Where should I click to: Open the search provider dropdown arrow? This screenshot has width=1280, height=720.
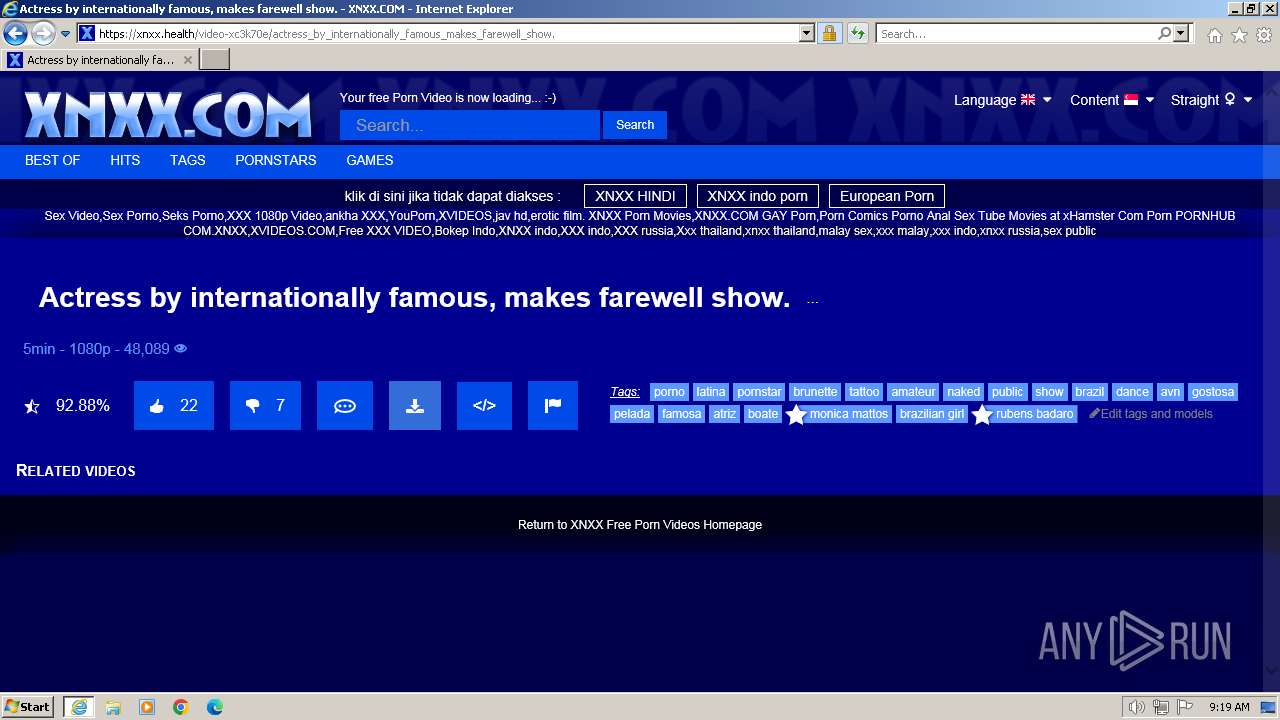click(1182, 33)
